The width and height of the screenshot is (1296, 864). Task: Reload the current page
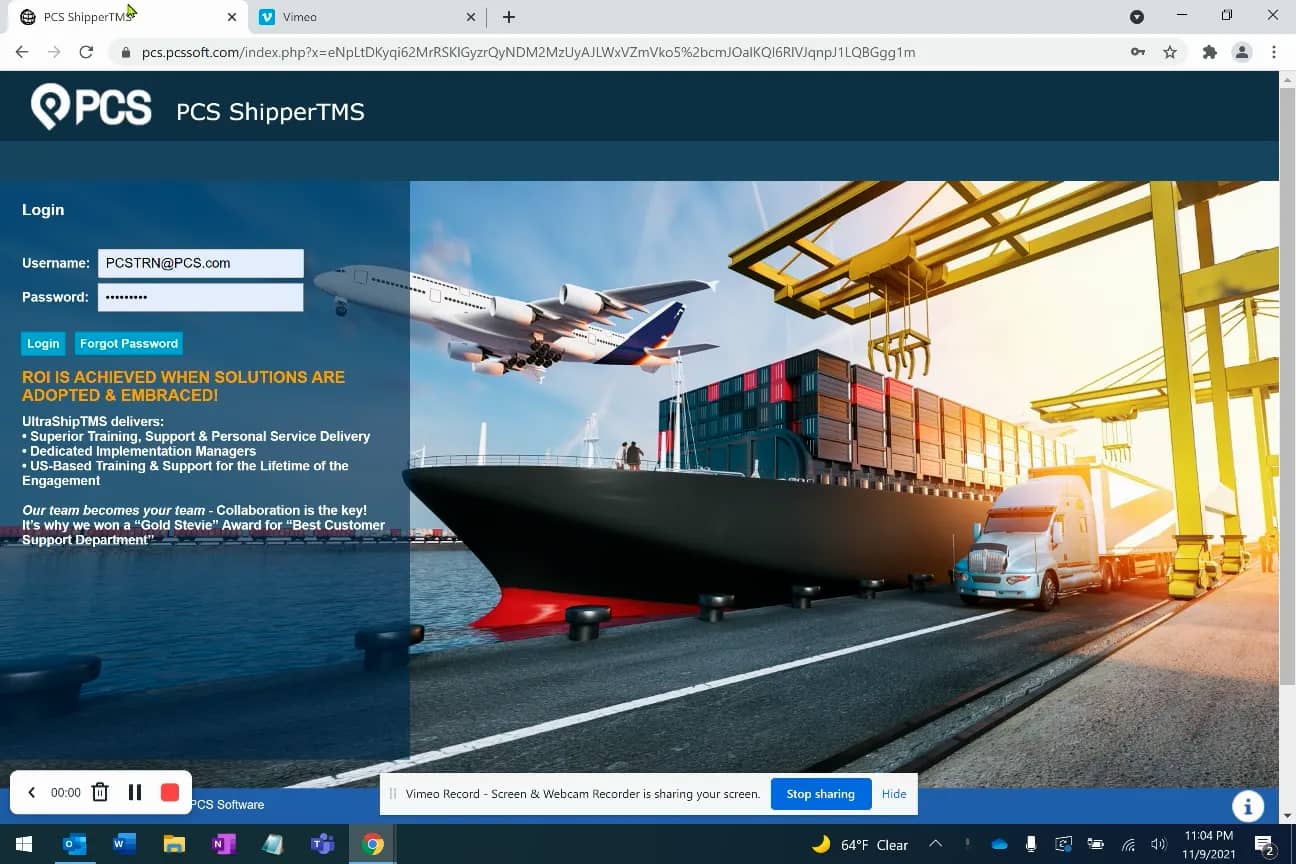click(x=86, y=52)
